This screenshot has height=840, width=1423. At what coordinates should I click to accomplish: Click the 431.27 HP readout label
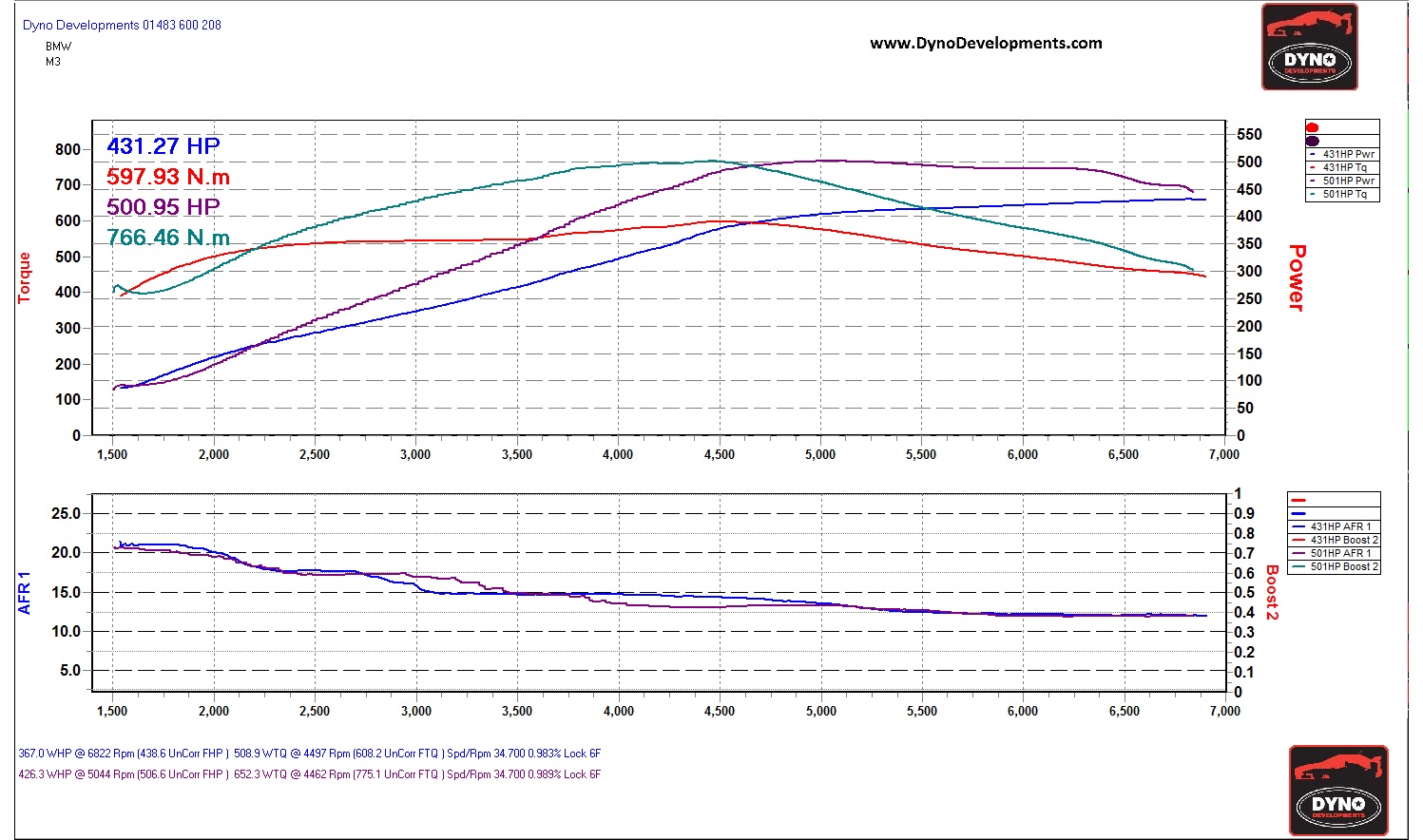coord(163,146)
